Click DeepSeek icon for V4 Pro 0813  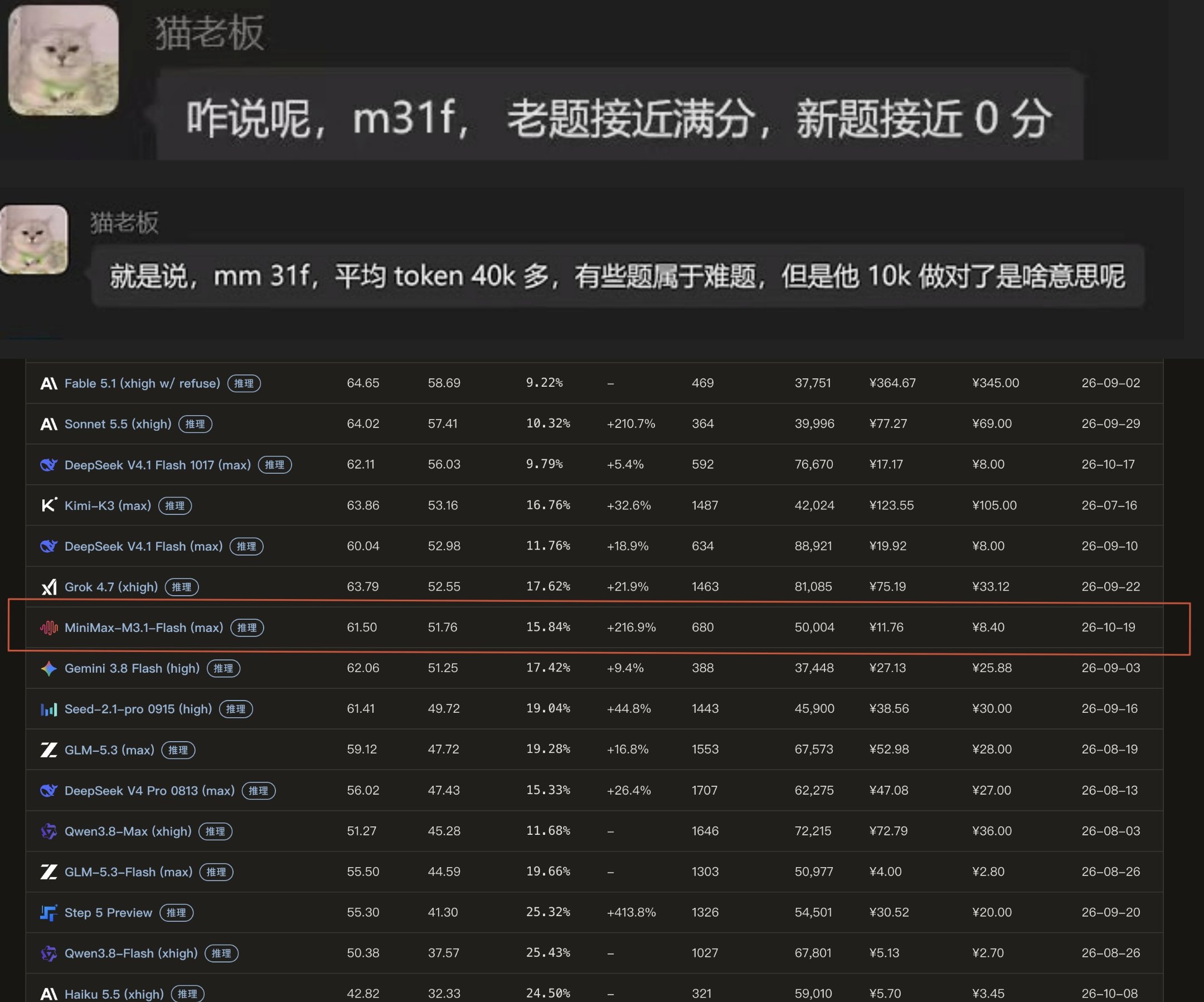tap(48, 790)
